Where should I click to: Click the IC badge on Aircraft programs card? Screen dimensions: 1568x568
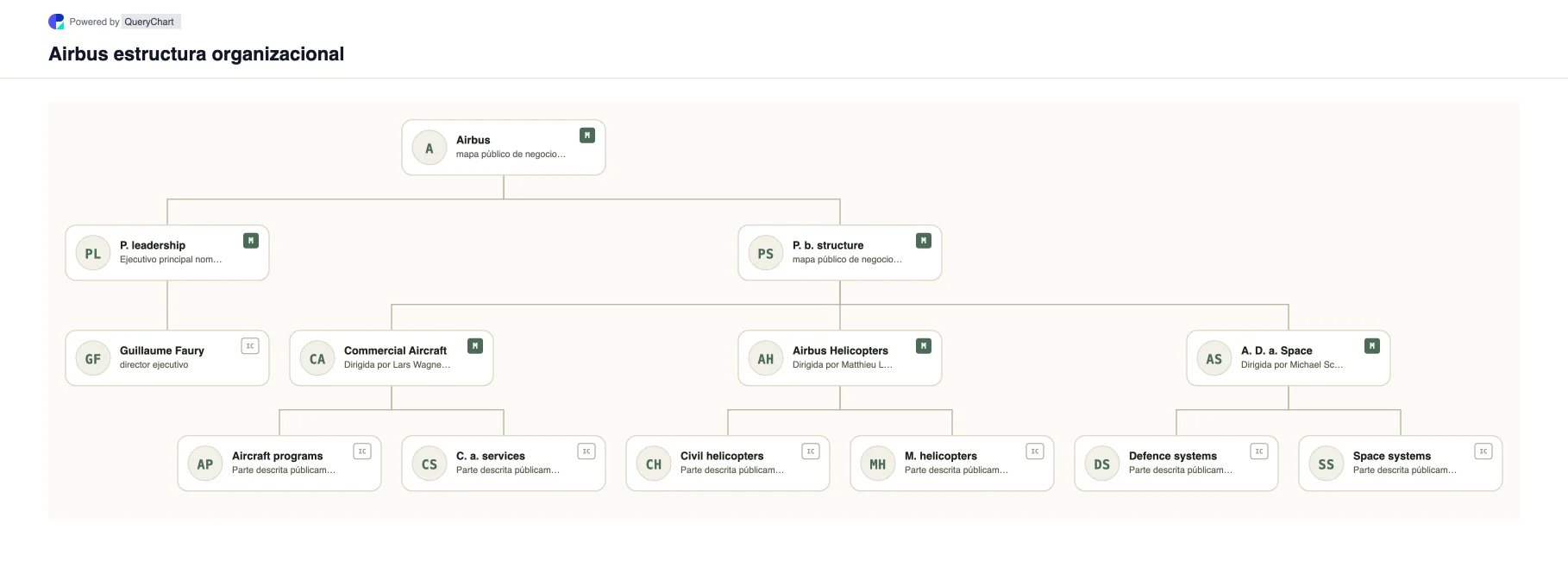(x=362, y=451)
